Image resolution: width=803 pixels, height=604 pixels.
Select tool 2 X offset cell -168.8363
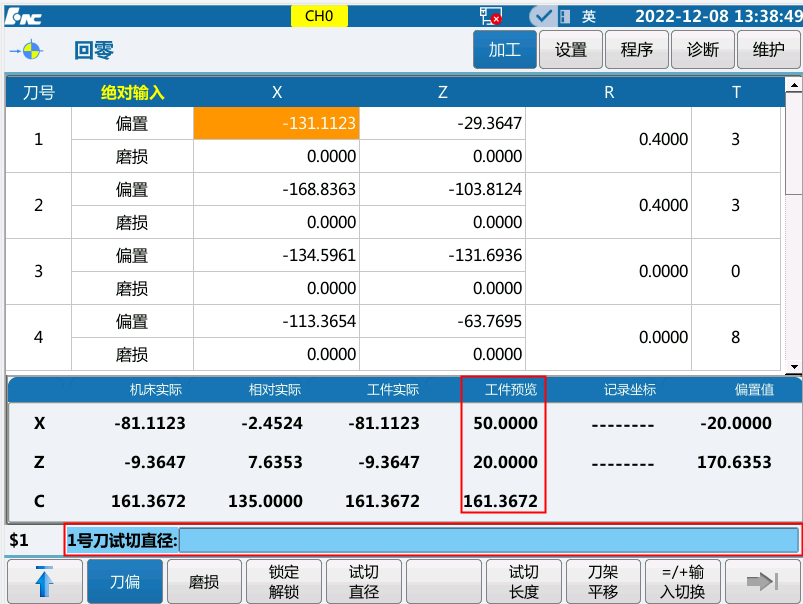pos(277,189)
